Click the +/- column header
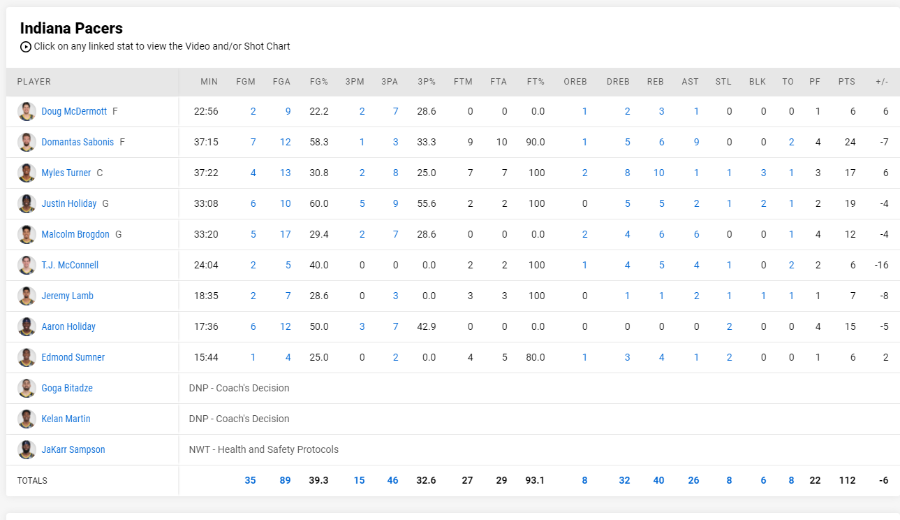The image size is (900, 520). (x=882, y=82)
